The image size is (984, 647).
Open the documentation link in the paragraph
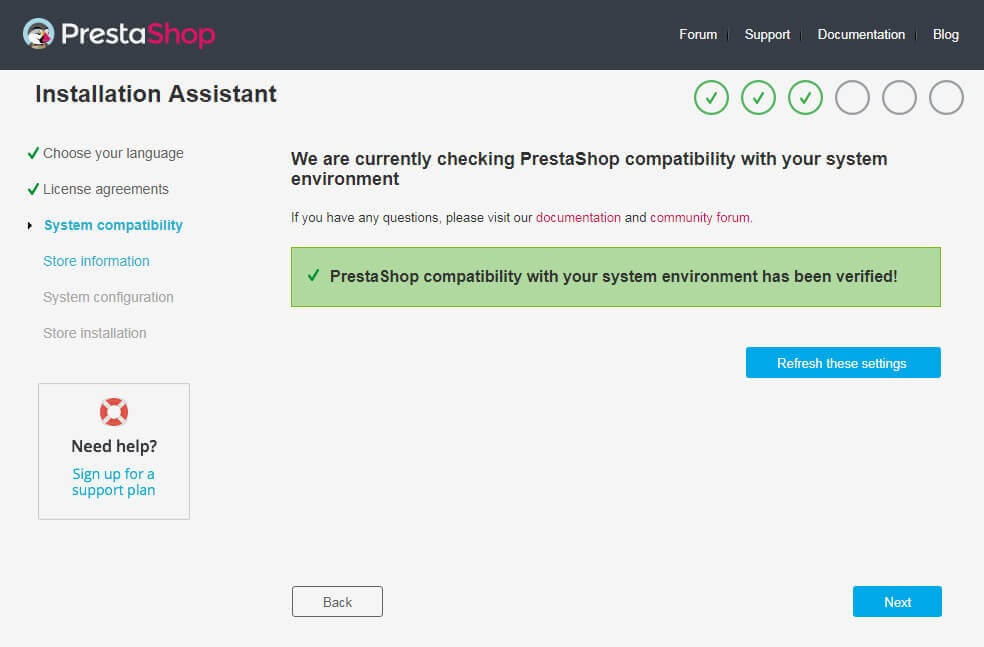[578, 217]
